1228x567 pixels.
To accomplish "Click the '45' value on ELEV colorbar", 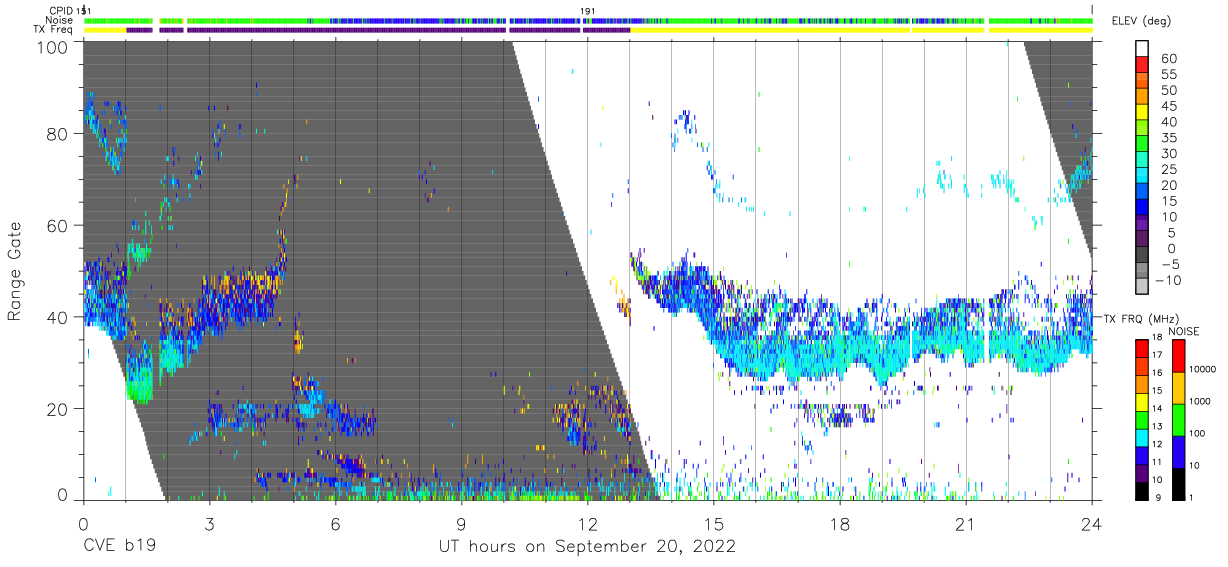I will click(x=1168, y=106).
